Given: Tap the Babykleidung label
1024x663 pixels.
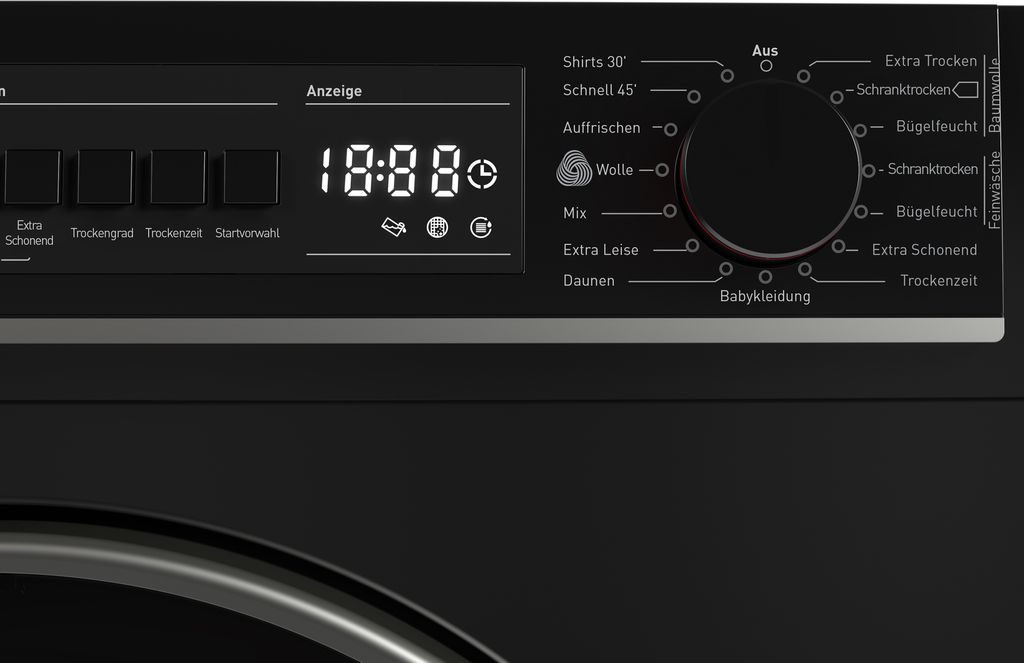Looking at the screenshot, I should tap(765, 296).
